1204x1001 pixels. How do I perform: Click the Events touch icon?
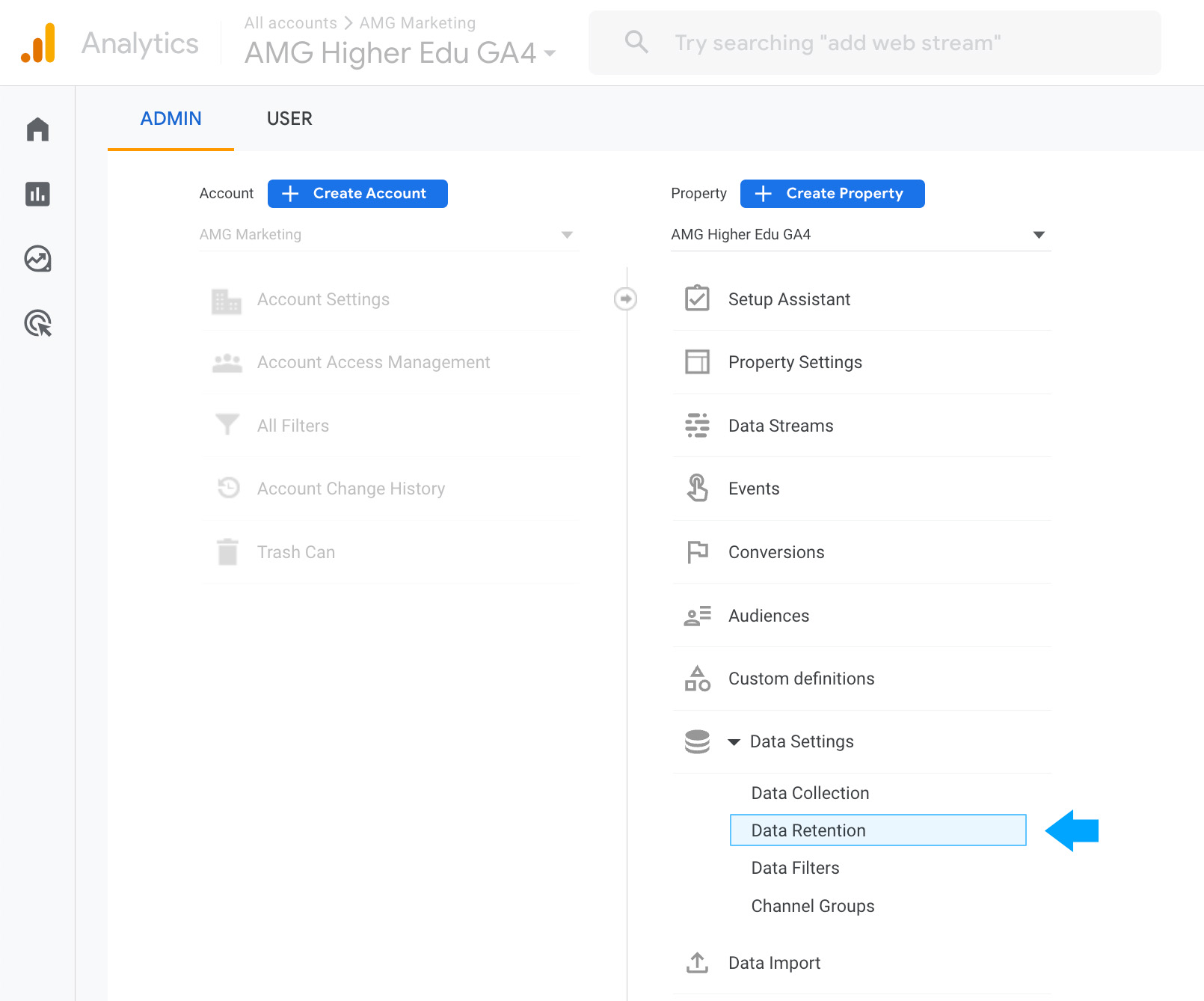[697, 488]
